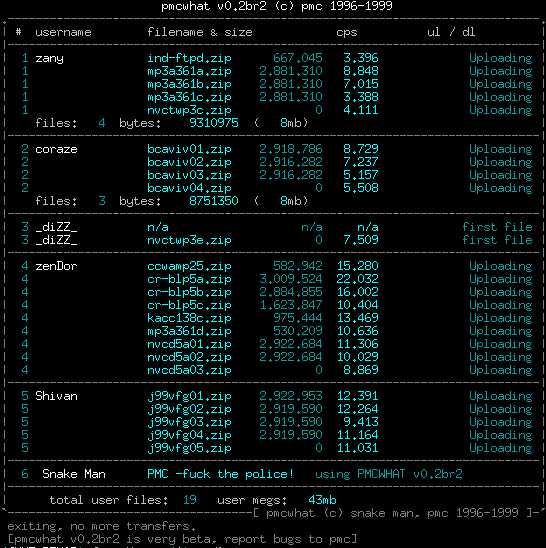Select mp3a361c.zip in zany's list
The height and width of the screenshot is (548, 546).
coord(189,97)
